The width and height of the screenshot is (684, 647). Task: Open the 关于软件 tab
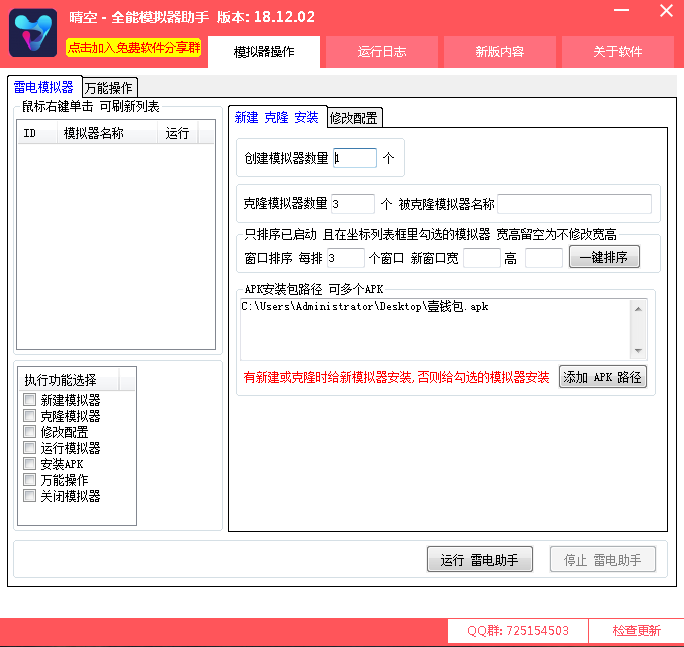point(618,52)
